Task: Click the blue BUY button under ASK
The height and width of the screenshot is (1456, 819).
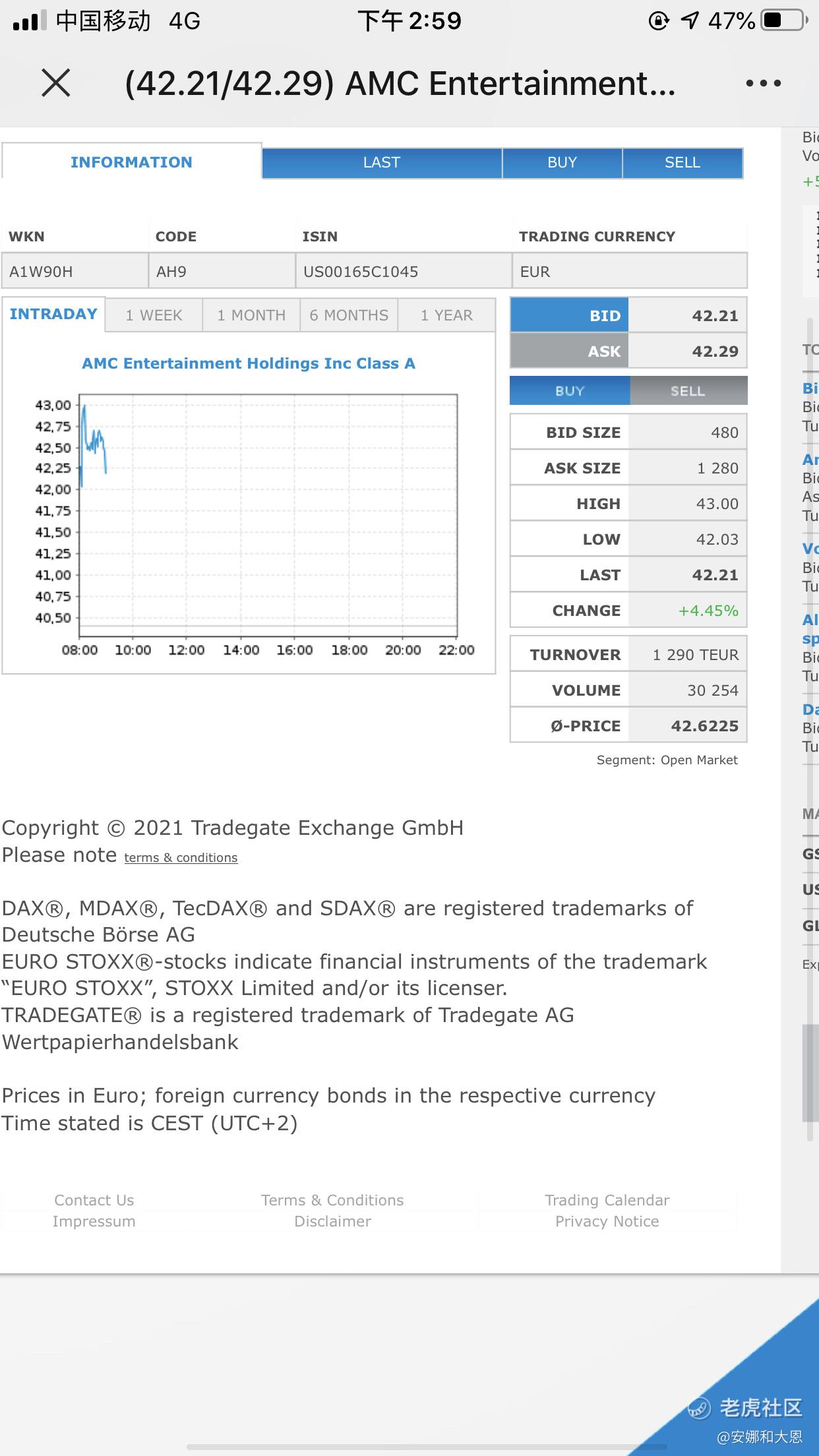Action: (x=570, y=390)
